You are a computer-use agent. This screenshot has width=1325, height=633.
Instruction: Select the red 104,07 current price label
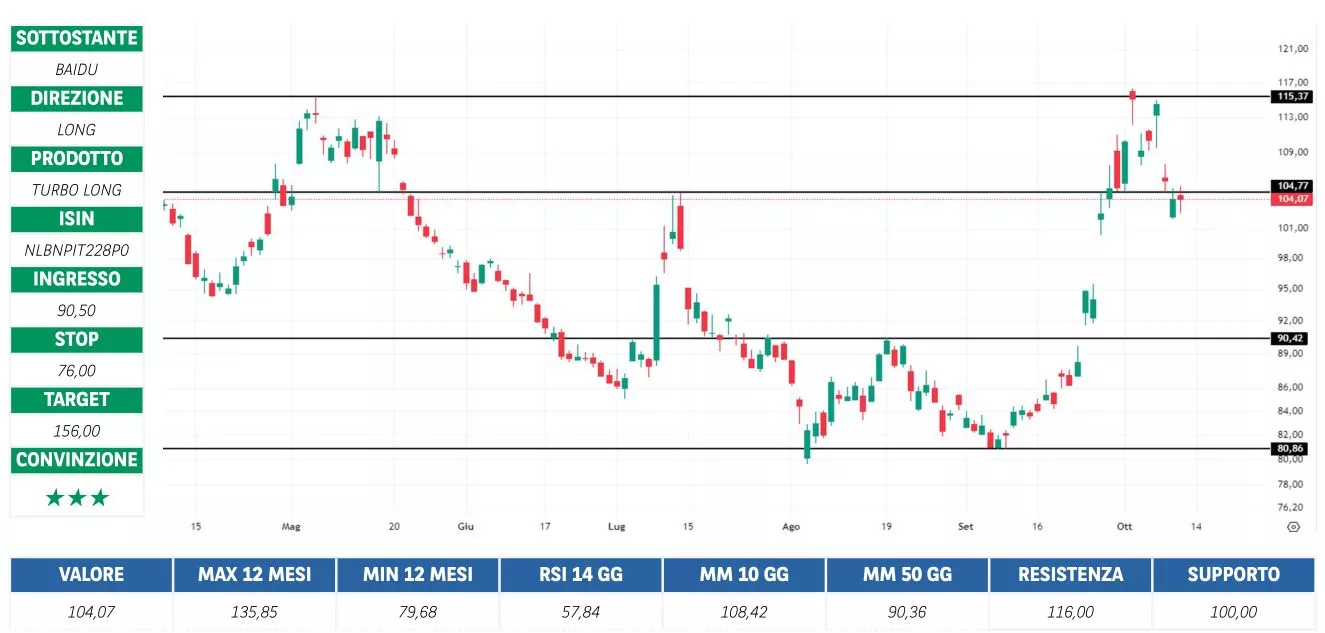pos(1292,199)
